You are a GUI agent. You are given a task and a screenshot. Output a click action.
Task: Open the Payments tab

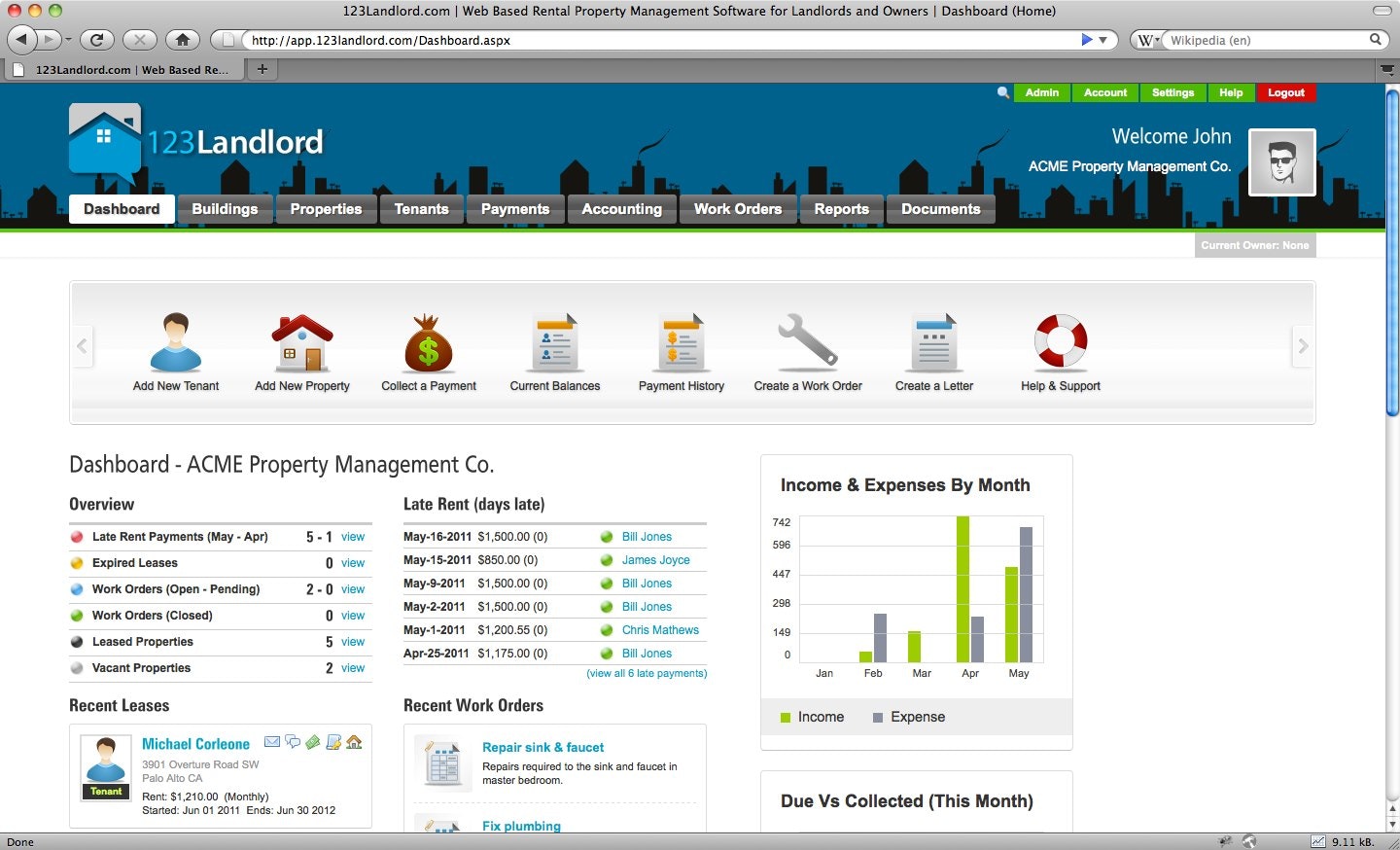515,209
